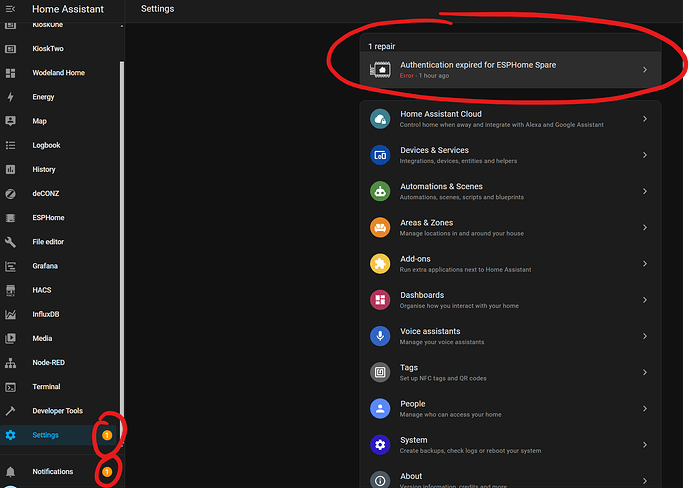Open the System settings title

413,440
